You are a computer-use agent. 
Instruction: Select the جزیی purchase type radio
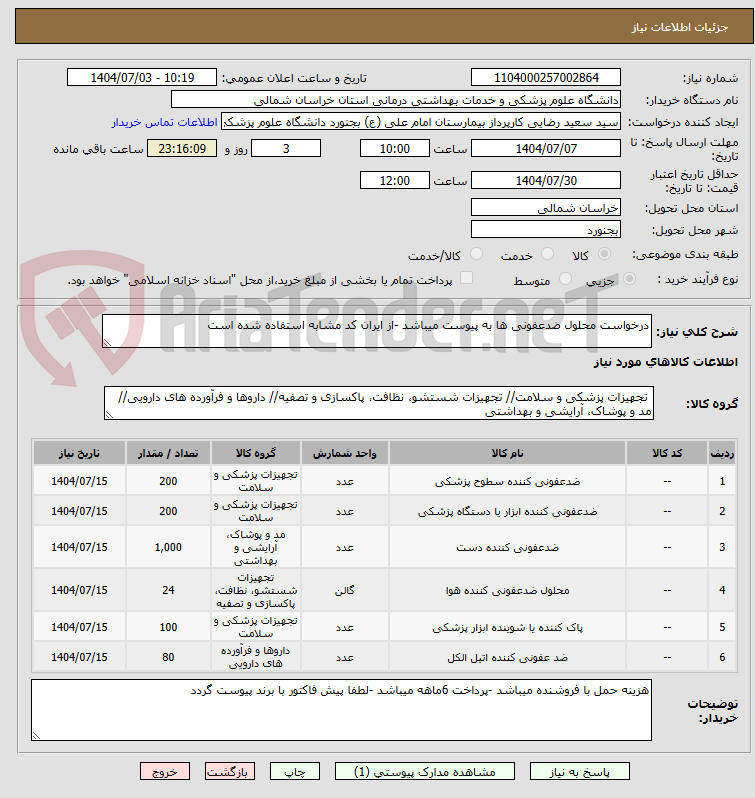pyautogui.click(x=629, y=278)
